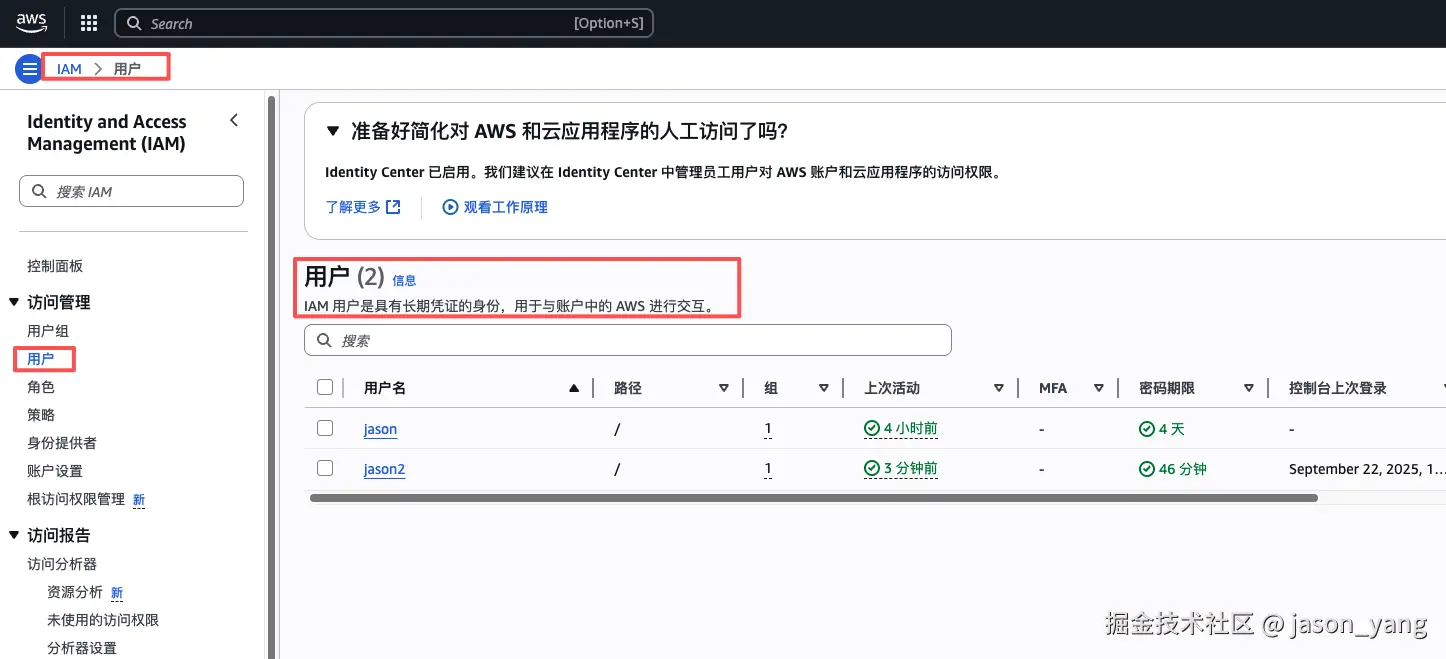Click the green check icon next to 4 小时前
Screen dimensions: 1446x659
[x=872, y=429]
